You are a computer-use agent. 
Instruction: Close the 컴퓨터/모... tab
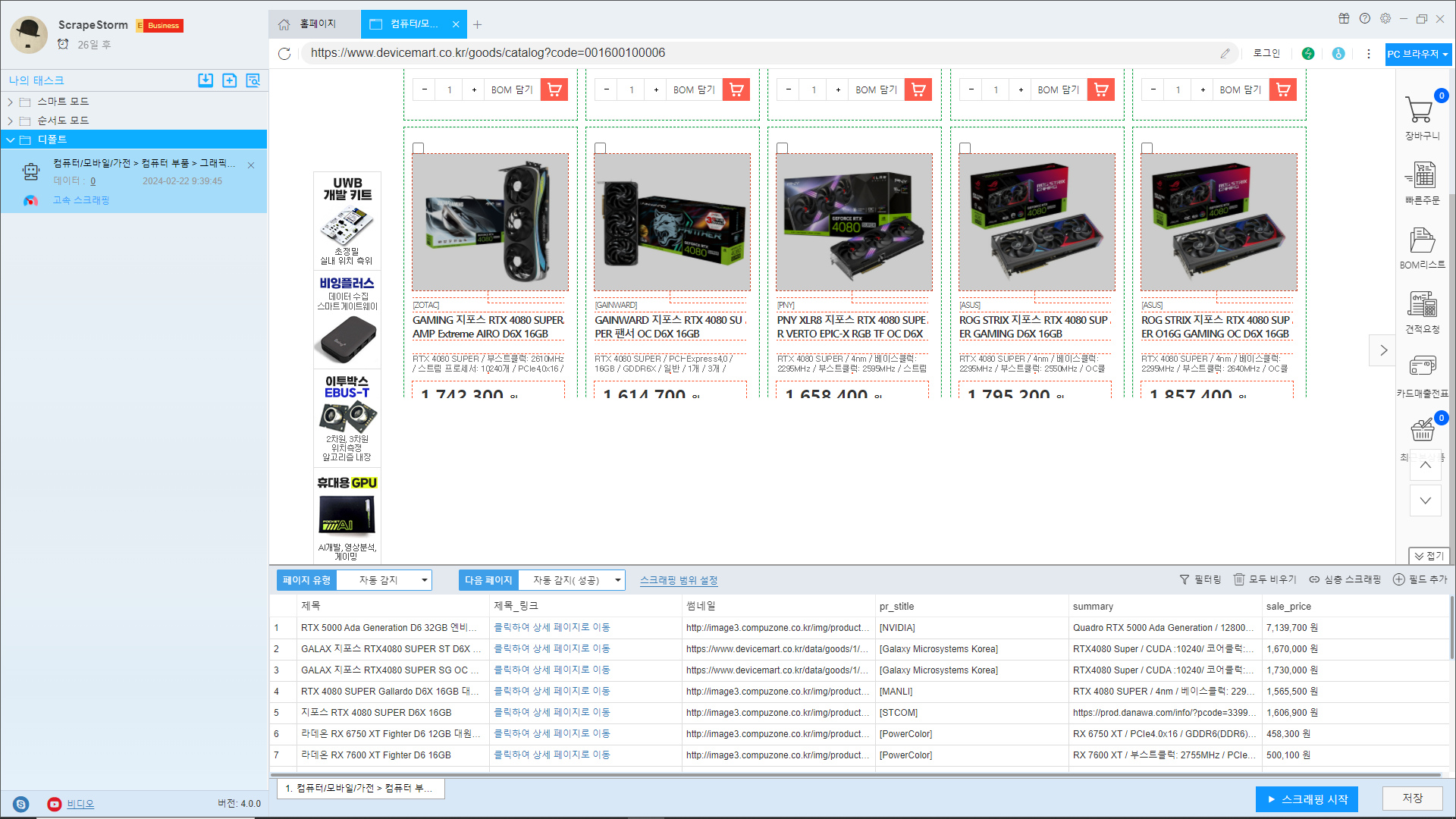pyautogui.click(x=456, y=24)
